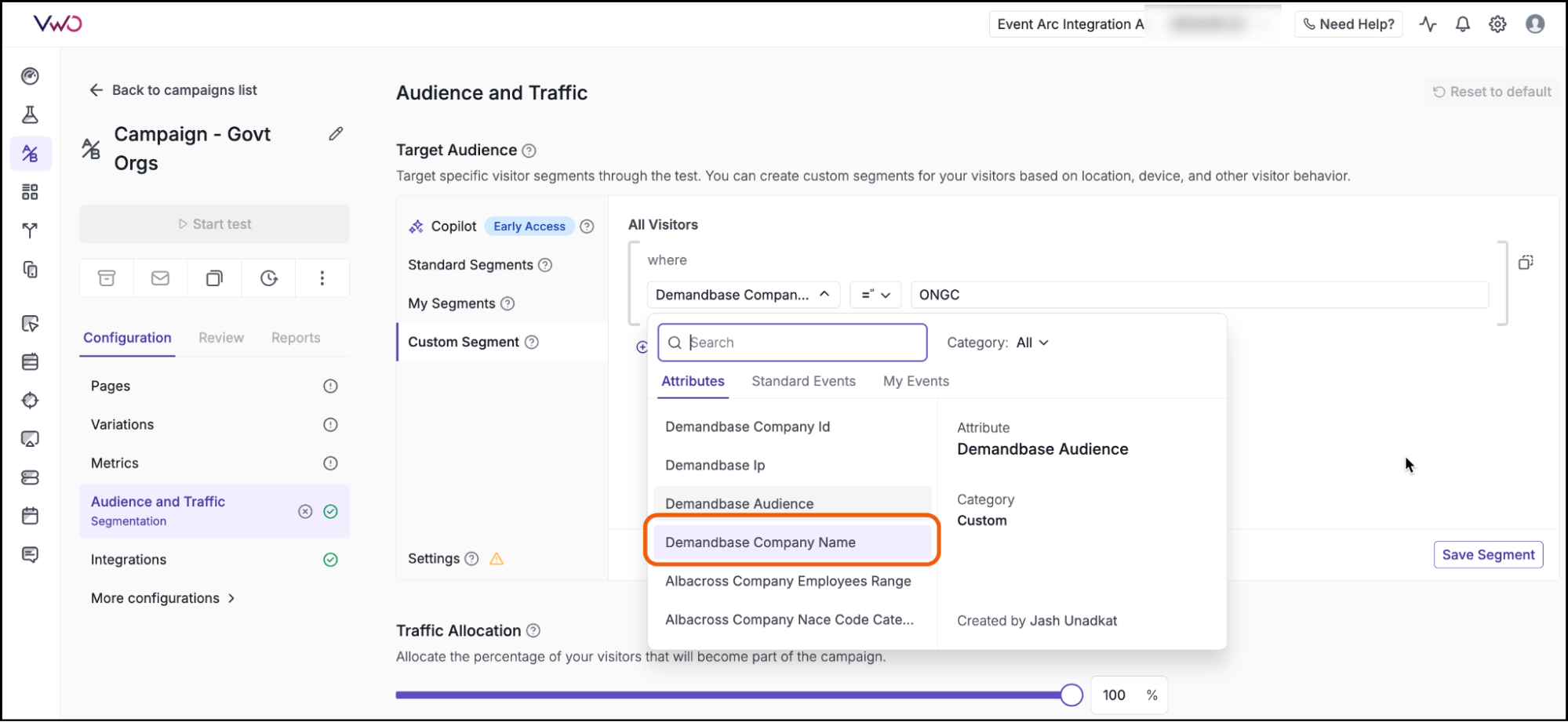
Task: Click the x icon in Audience and Traffic row
Action: [305, 511]
